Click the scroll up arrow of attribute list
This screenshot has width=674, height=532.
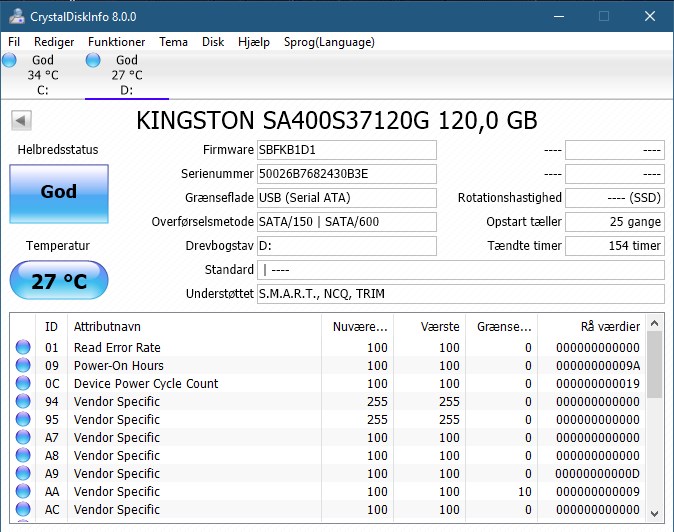tap(654, 323)
